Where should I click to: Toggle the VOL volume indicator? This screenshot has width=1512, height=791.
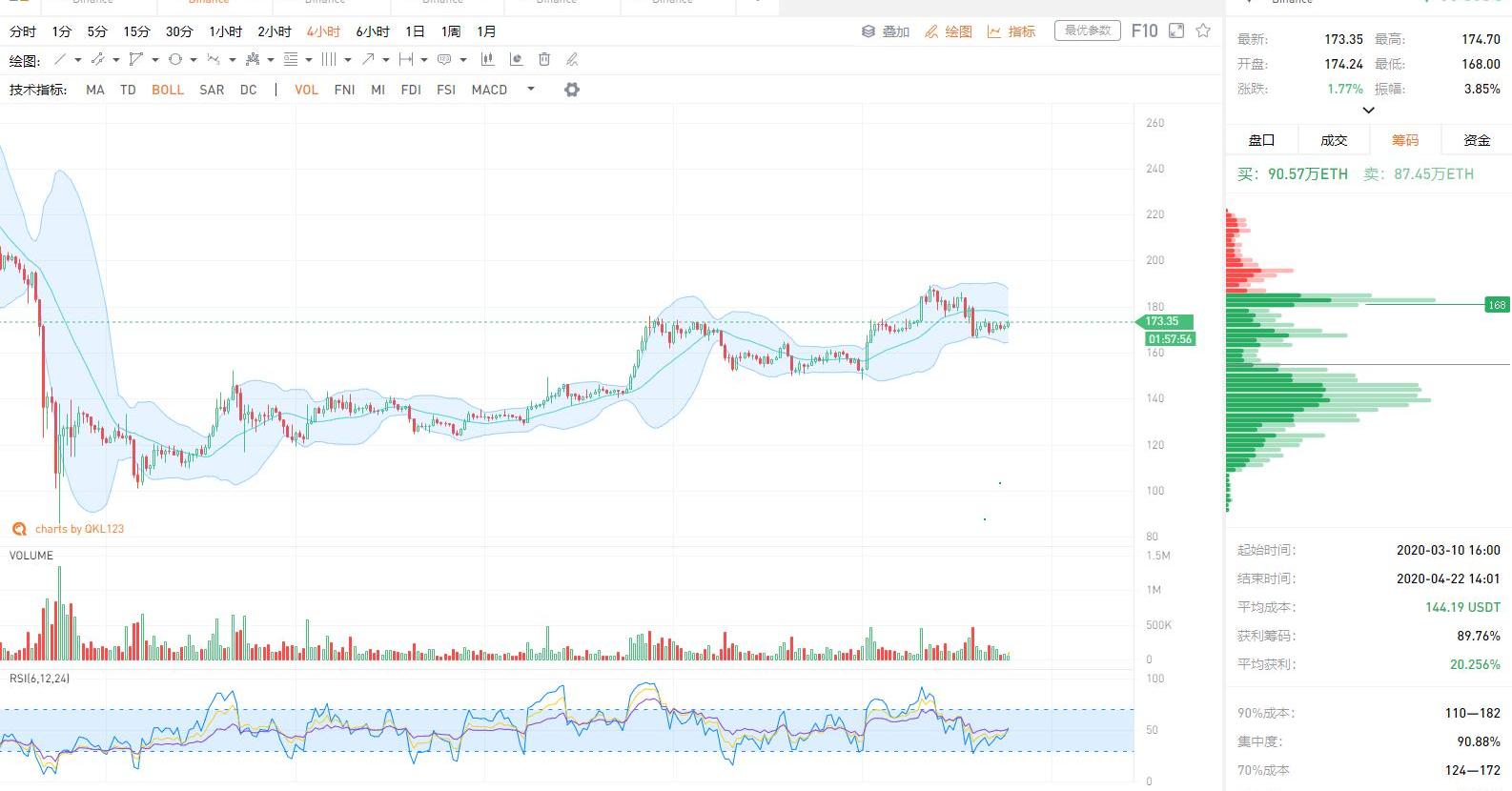[x=306, y=90]
